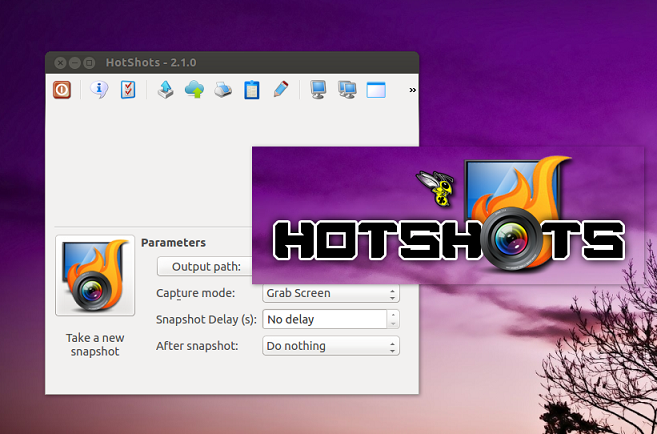Click the After snapshot label
The image size is (657, 434).
click(197, 346)
